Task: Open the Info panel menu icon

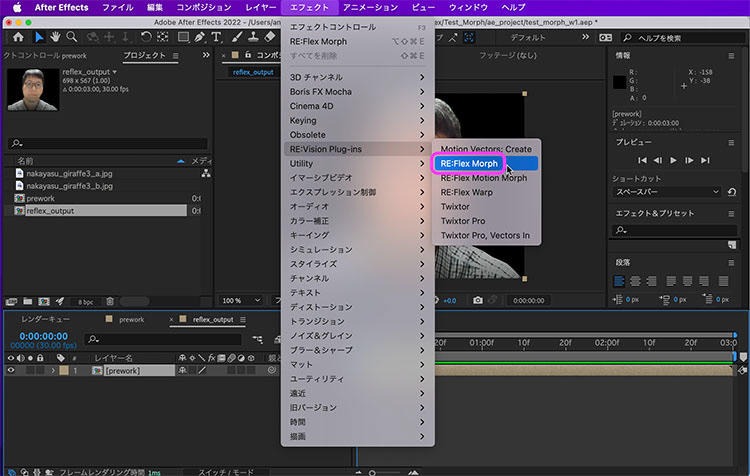Action: click(x=731, y=56)
